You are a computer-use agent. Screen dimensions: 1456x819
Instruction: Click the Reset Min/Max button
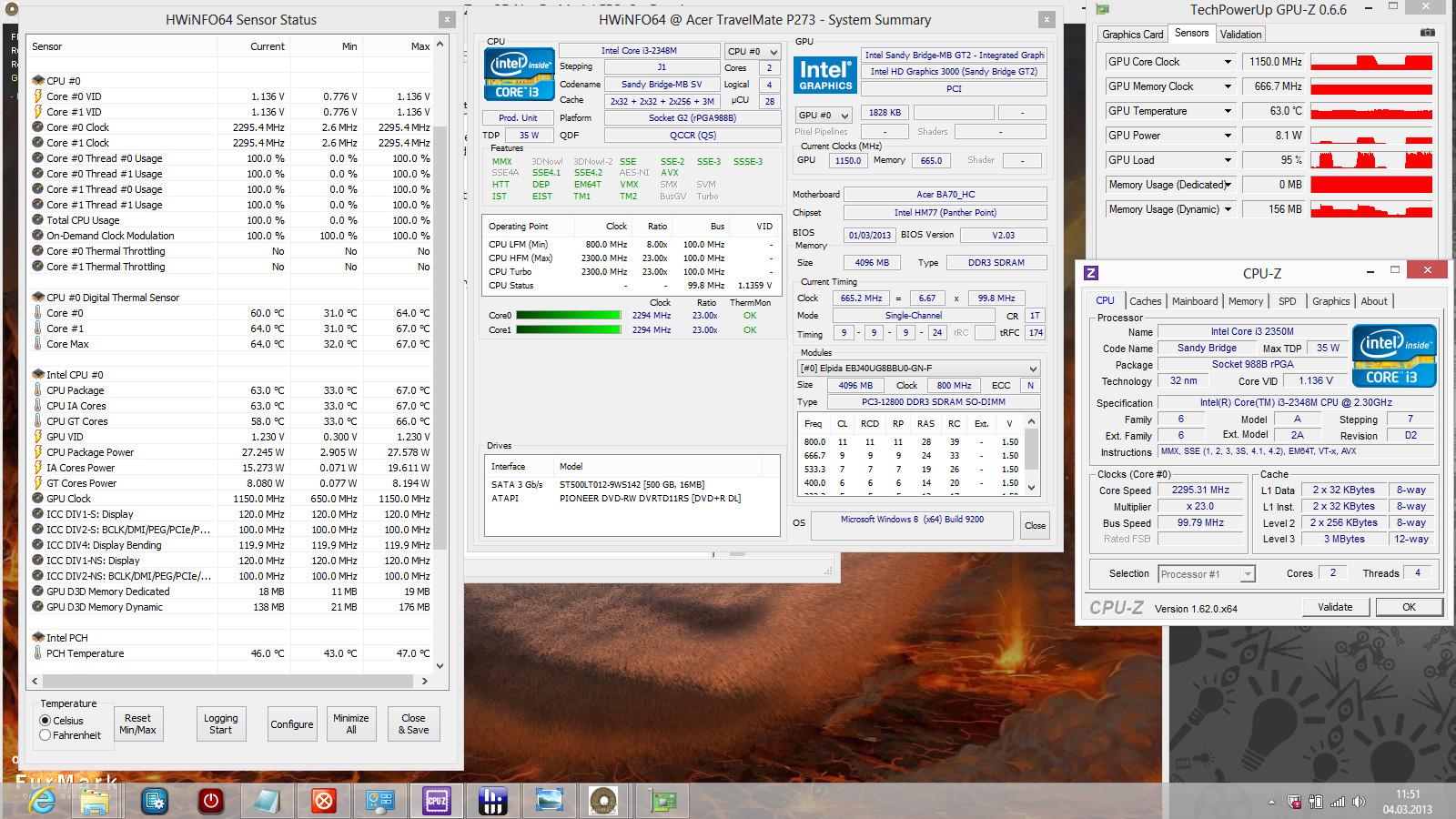point(137,724)
